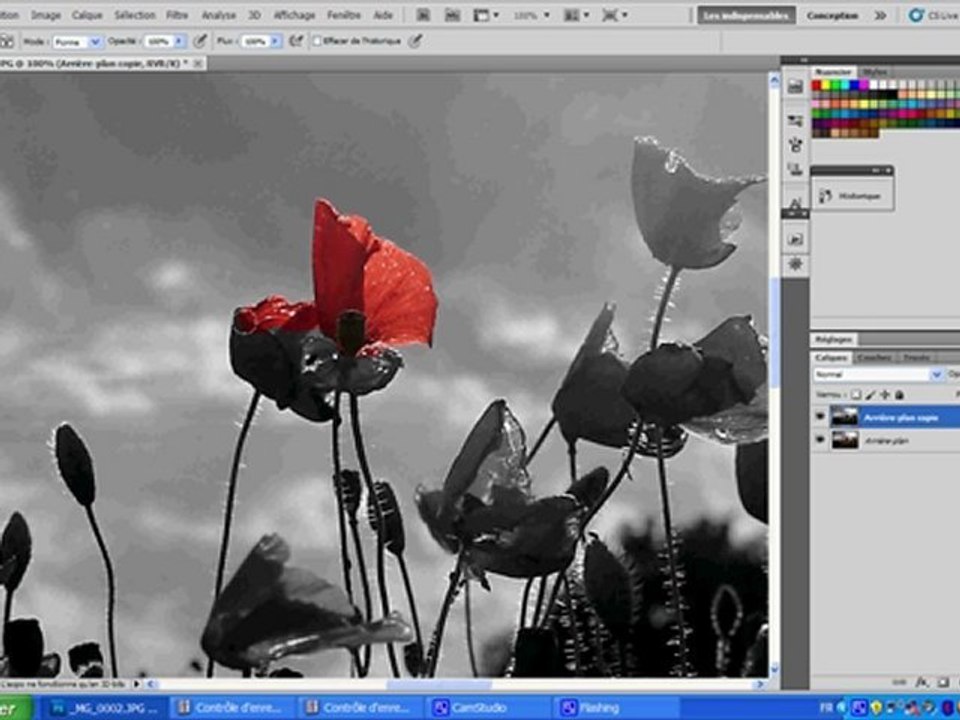Open the Character panel icon in dock

click(x=795, y=204)
